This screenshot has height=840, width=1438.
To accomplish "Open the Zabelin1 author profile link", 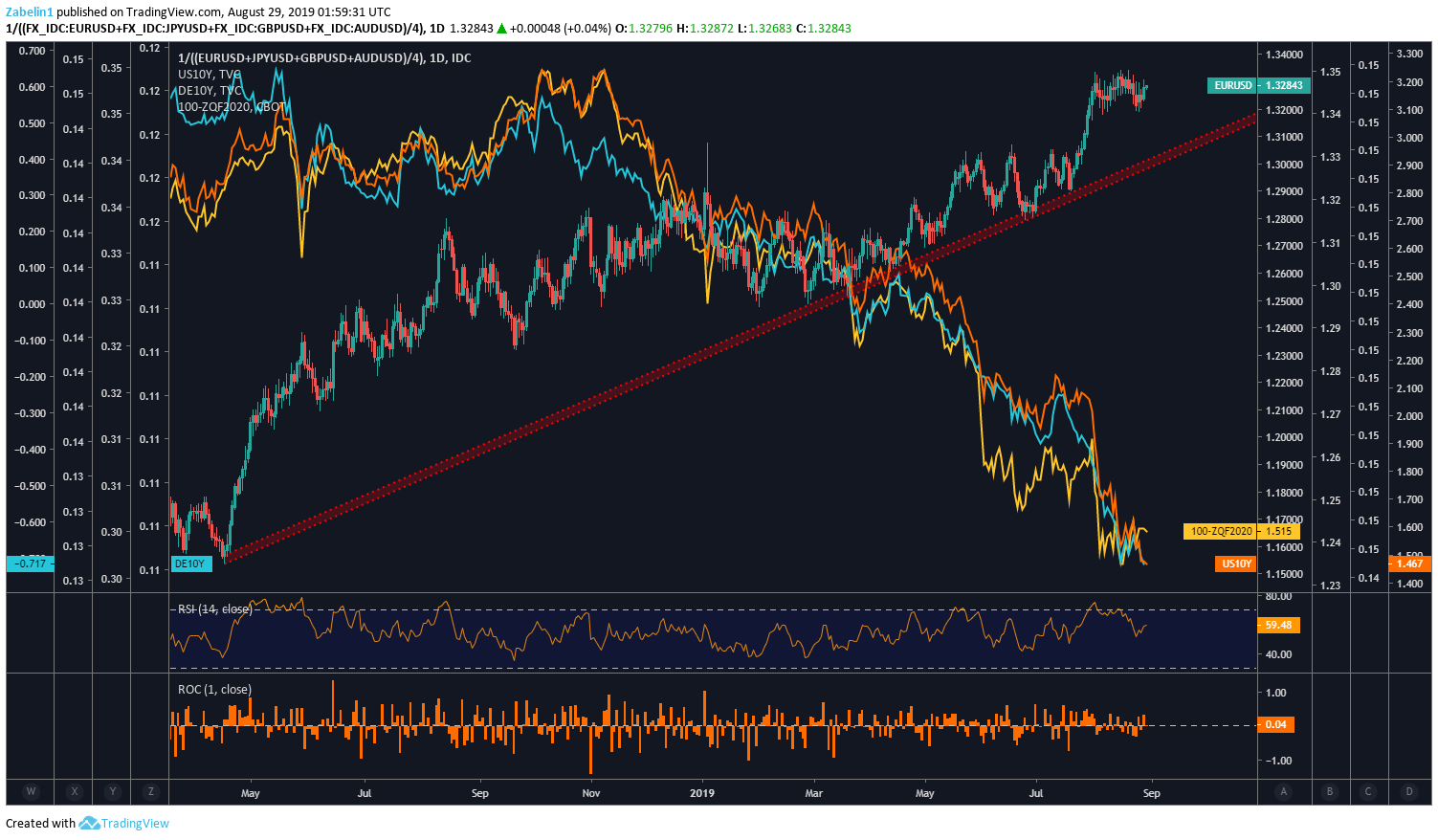I will coord(30,12).
